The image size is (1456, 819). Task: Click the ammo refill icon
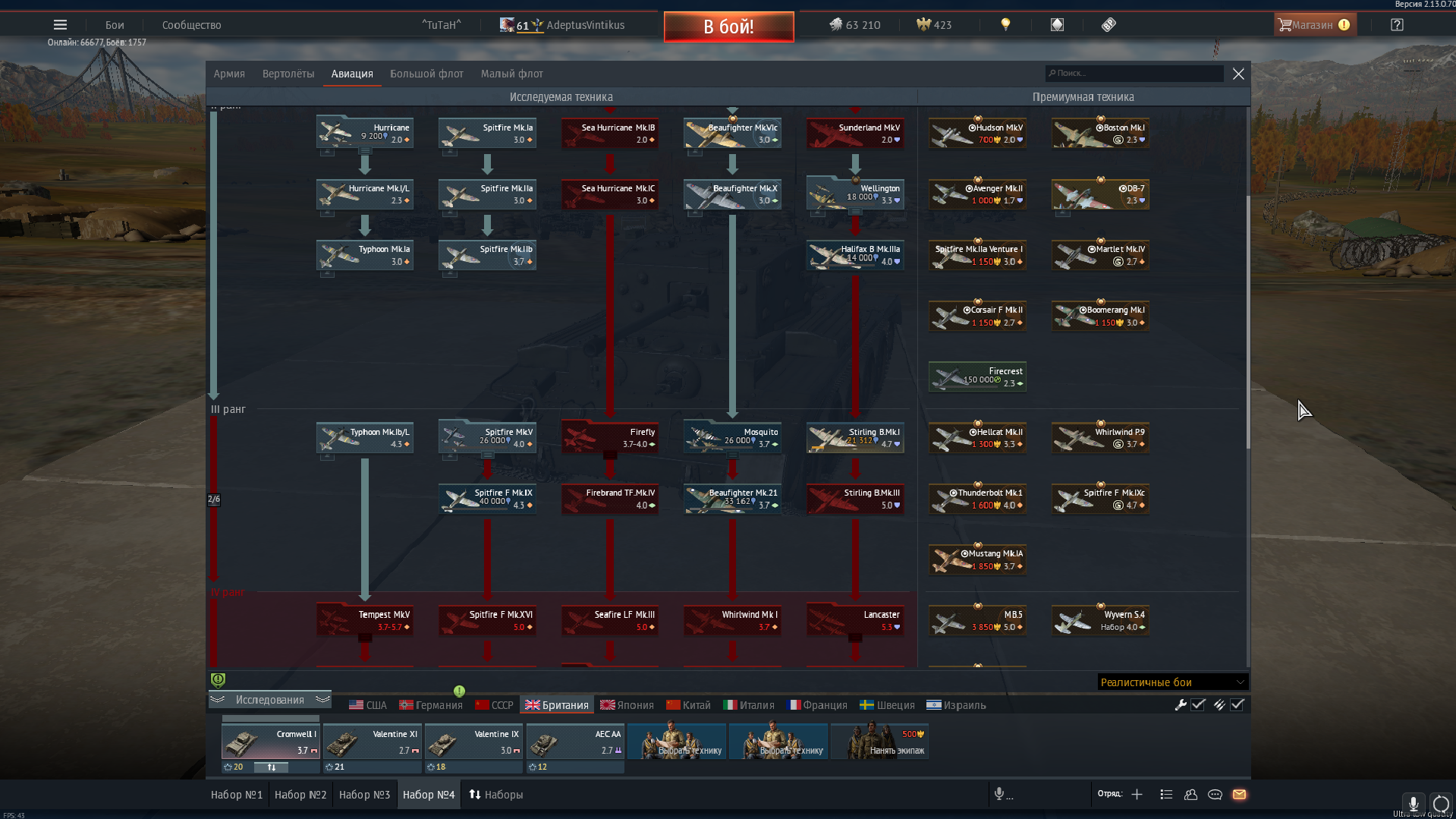click(1219, 704)
